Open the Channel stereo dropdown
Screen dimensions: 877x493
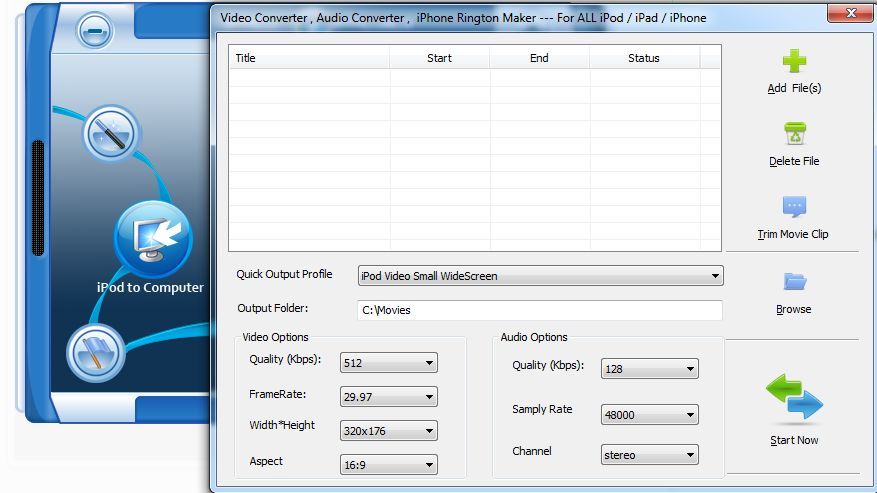point(650,455)
